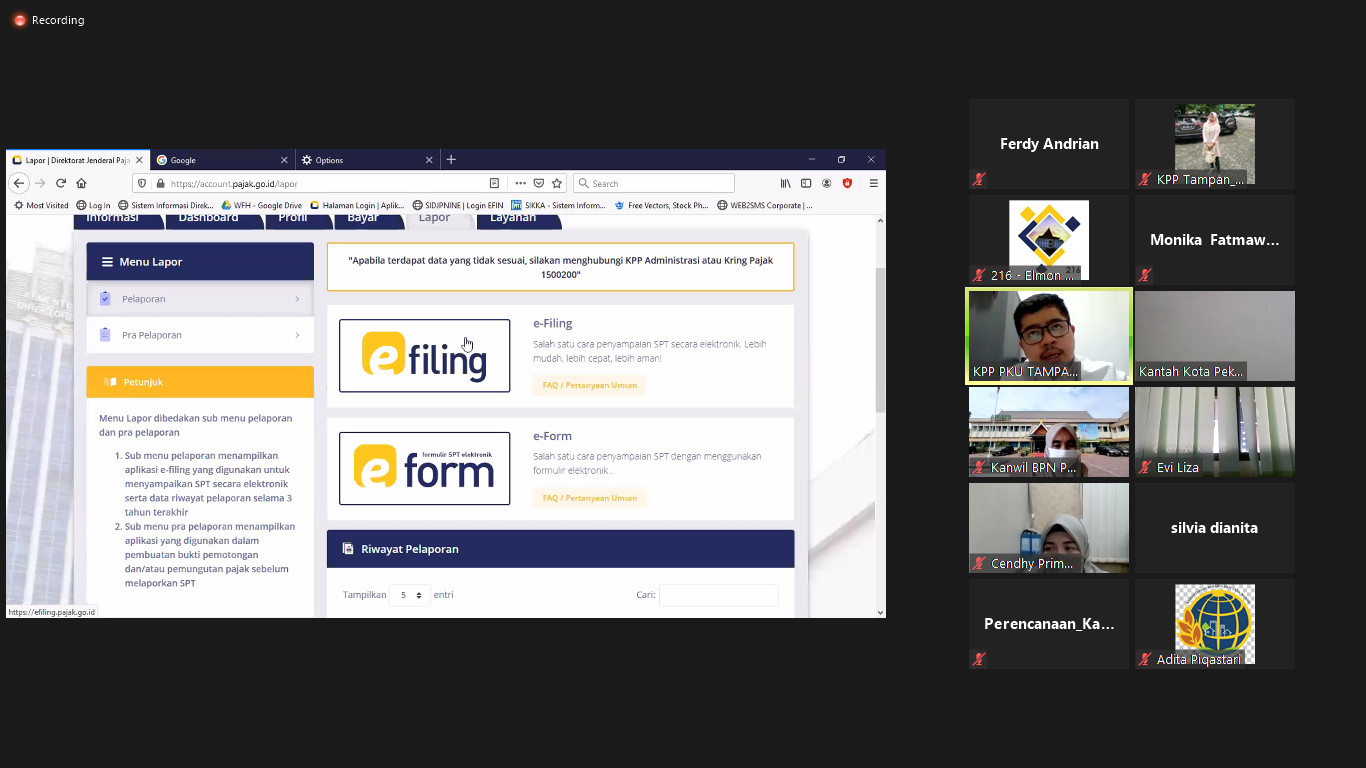Click the e-Form FAQ / Pertanyaan Umum button
Viewport: 1366px width, 768px height.
[589, 498]
